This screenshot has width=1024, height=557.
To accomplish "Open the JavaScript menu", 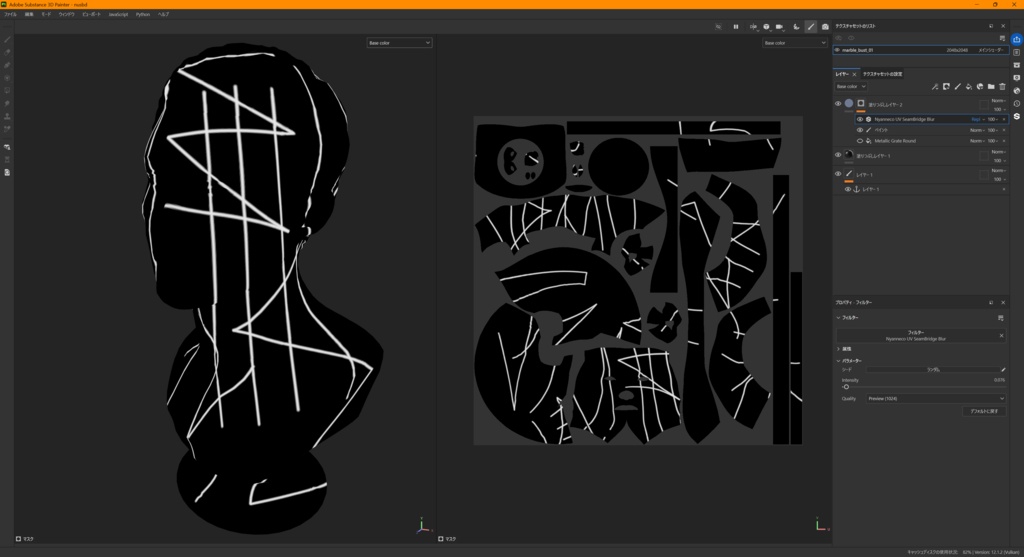I will click(118, 14).
